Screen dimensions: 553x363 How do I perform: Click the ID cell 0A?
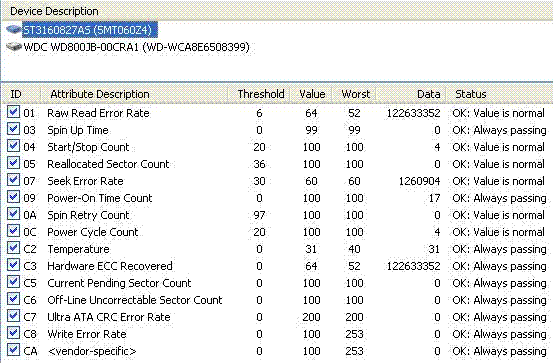(30, 215)
